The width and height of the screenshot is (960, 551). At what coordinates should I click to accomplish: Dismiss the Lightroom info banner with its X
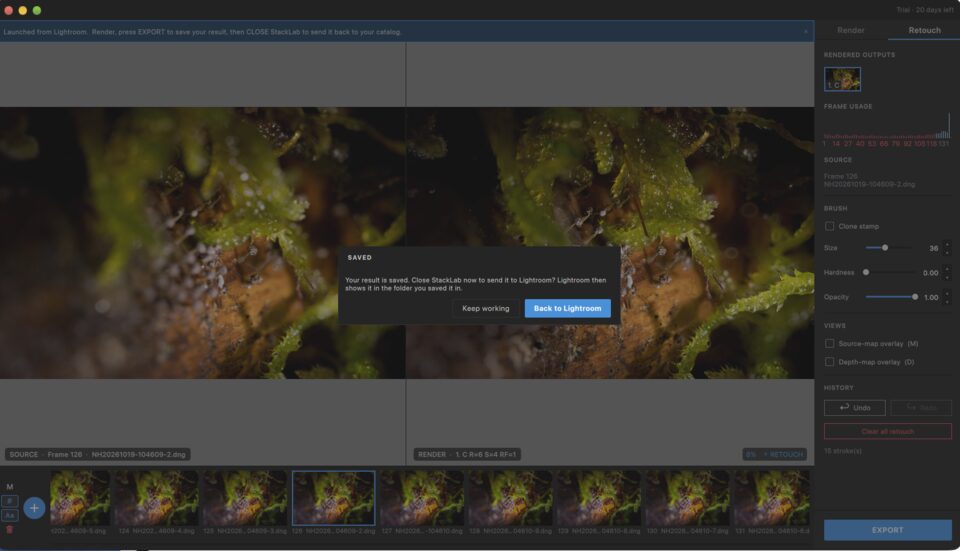[x=806, y=32]
